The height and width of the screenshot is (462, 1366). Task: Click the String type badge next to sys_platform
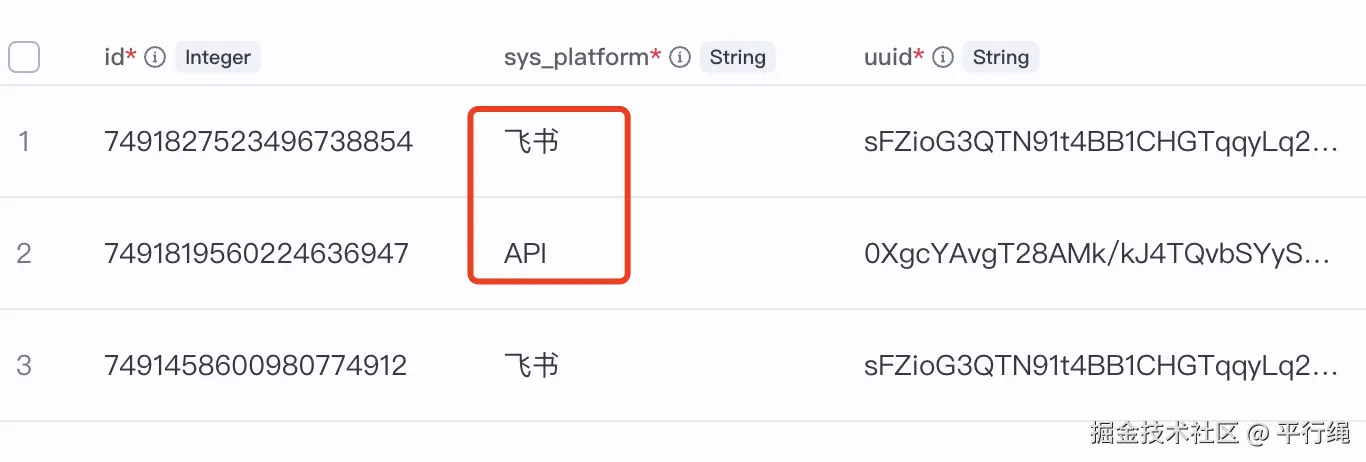point(737,58)
